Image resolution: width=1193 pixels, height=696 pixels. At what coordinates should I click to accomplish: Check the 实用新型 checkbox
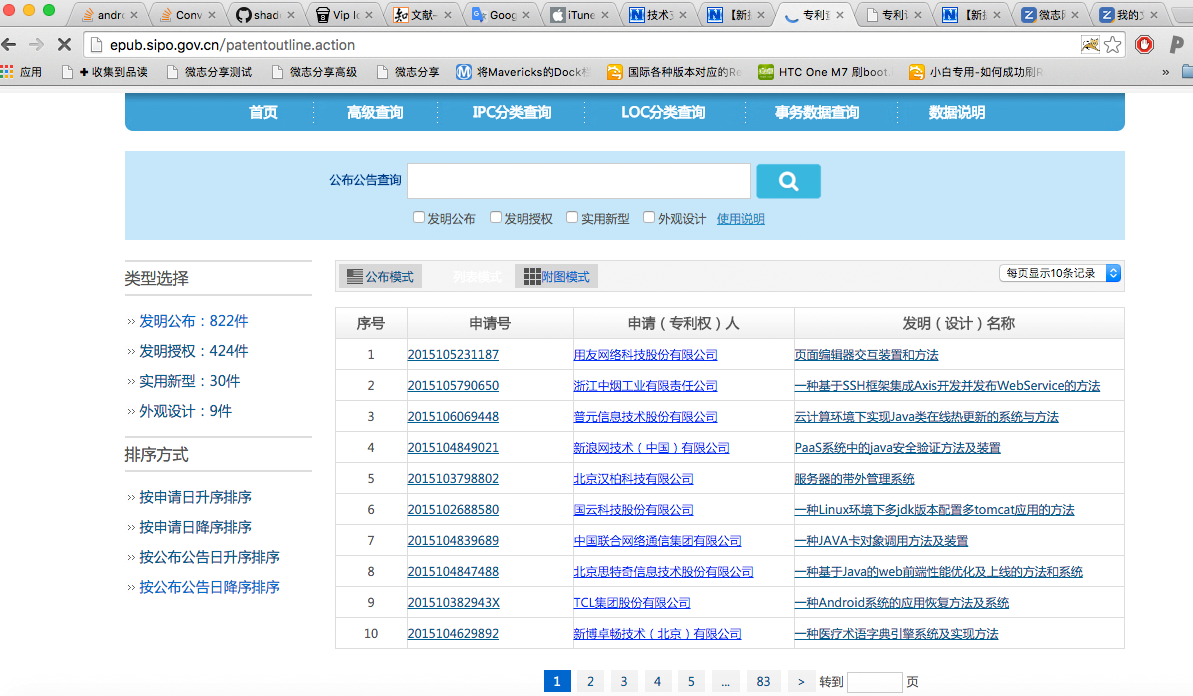click(x=572, y=218)
